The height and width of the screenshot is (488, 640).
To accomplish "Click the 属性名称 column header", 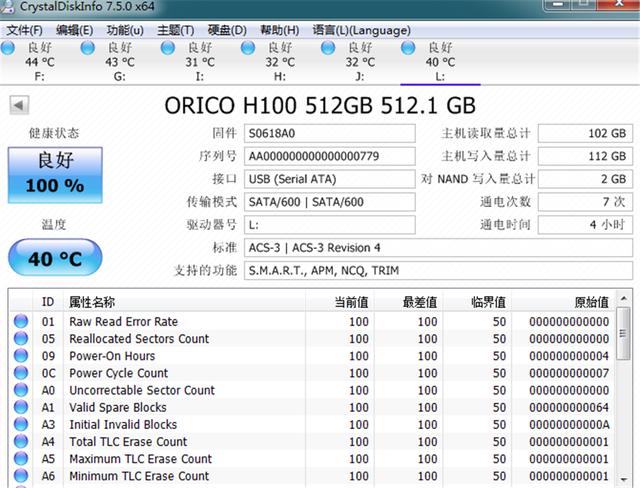I will click(184, 302).
